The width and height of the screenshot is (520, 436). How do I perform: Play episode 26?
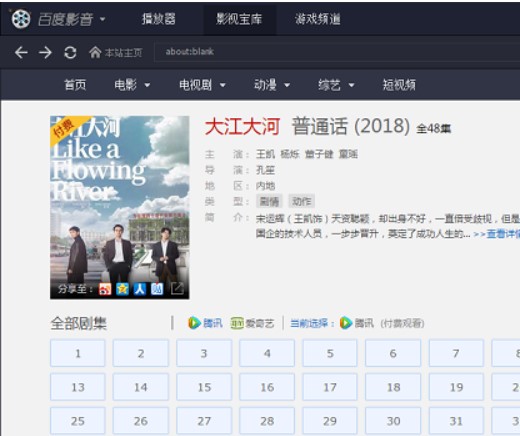click(141, 421)
